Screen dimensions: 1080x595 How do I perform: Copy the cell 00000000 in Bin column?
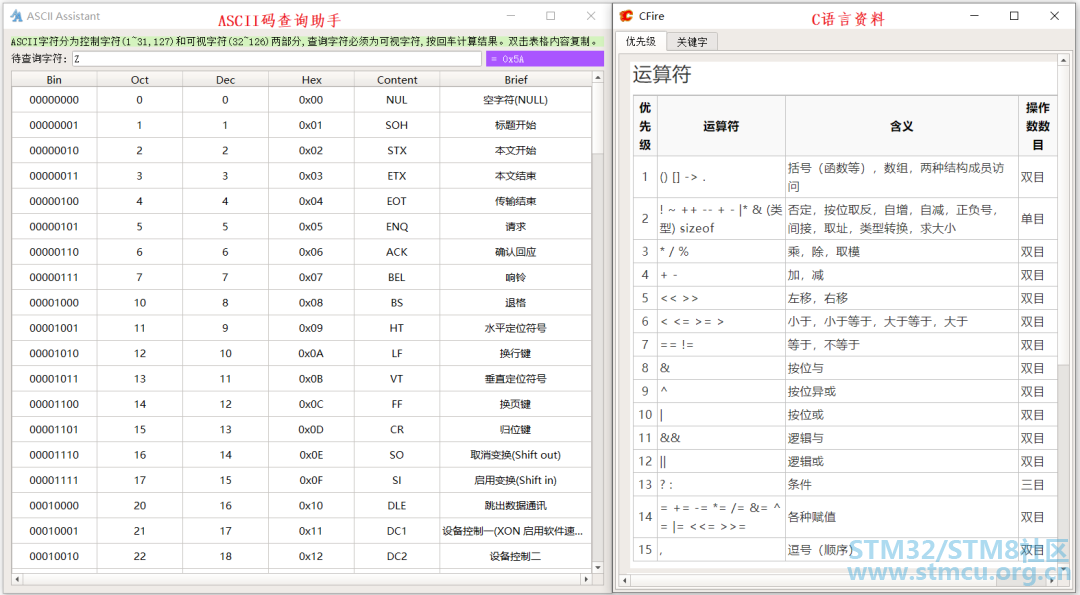click(54, 100)
